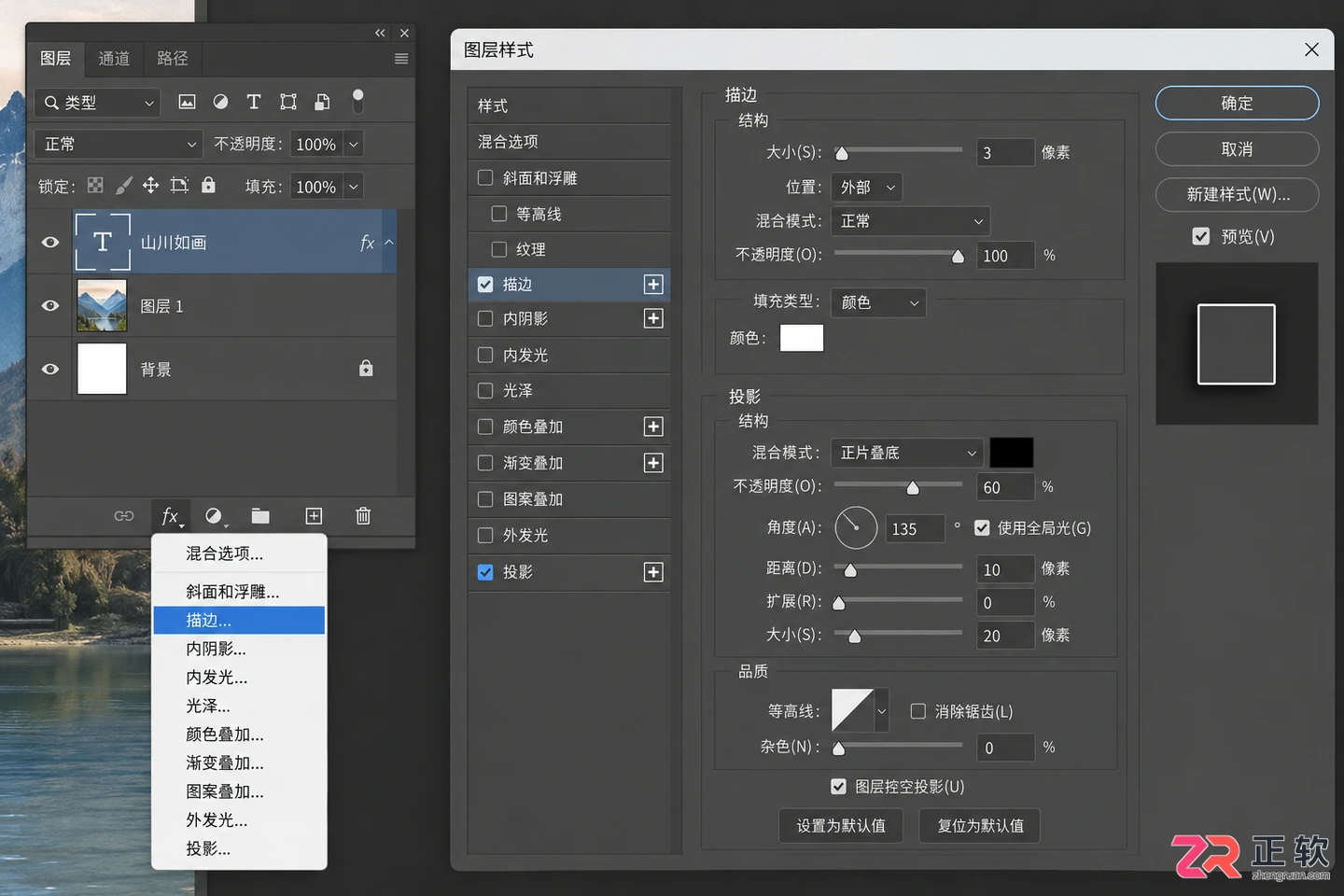Click the link layers icon
The image size is (1344, 896).
[124, 516]
